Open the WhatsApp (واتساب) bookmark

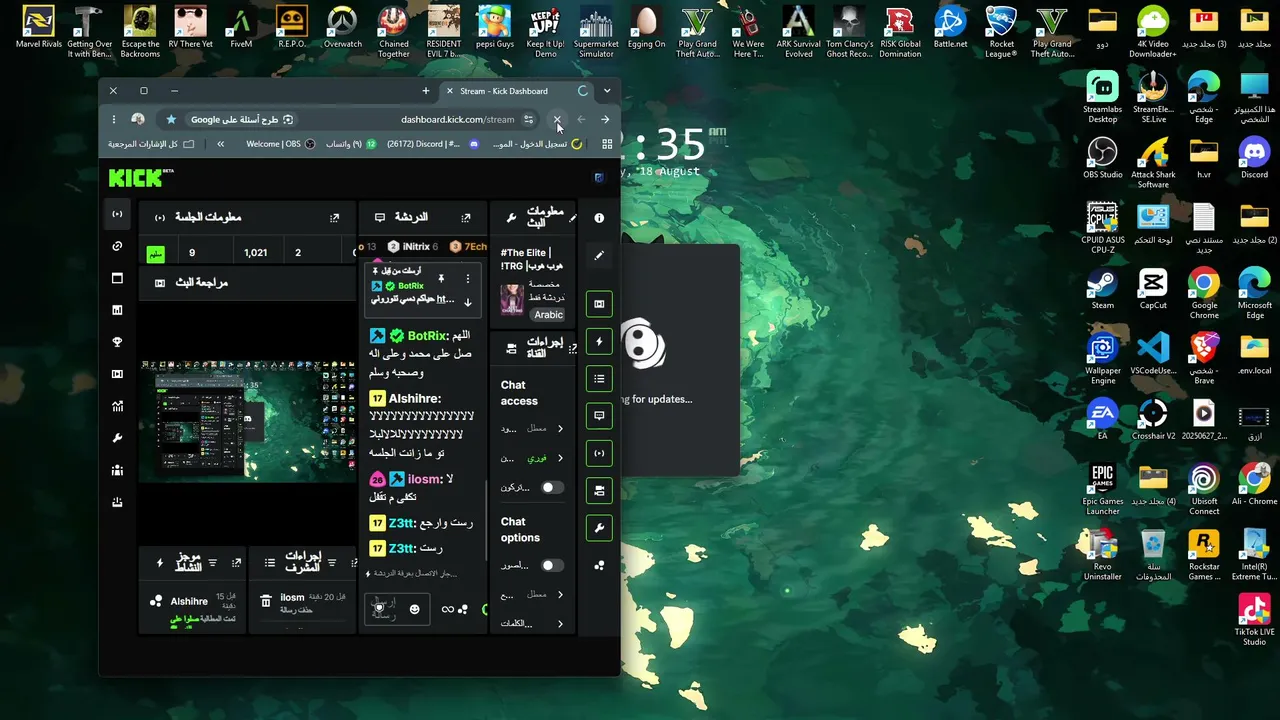(x=351, y=144)
